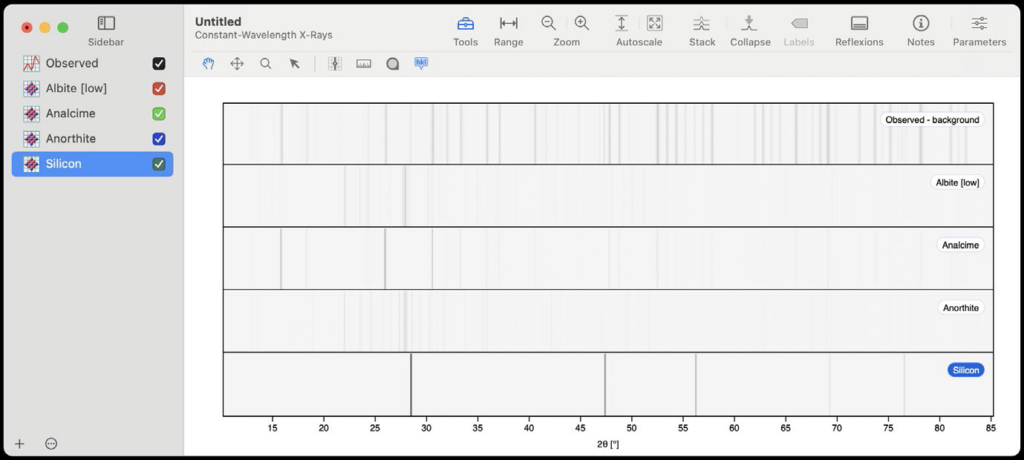
Task: Collapse the patterns view
Action: click(749, 24)
